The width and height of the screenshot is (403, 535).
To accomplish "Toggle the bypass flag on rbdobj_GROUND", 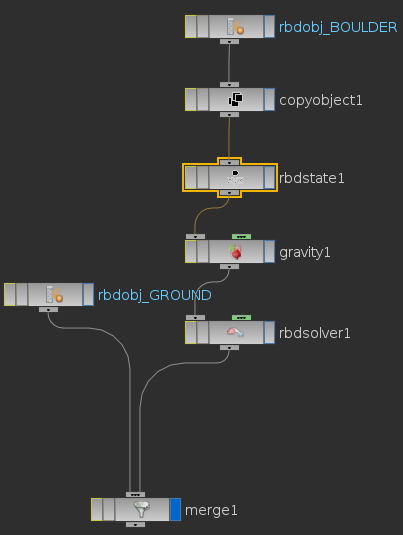I will tap(10, 294).
